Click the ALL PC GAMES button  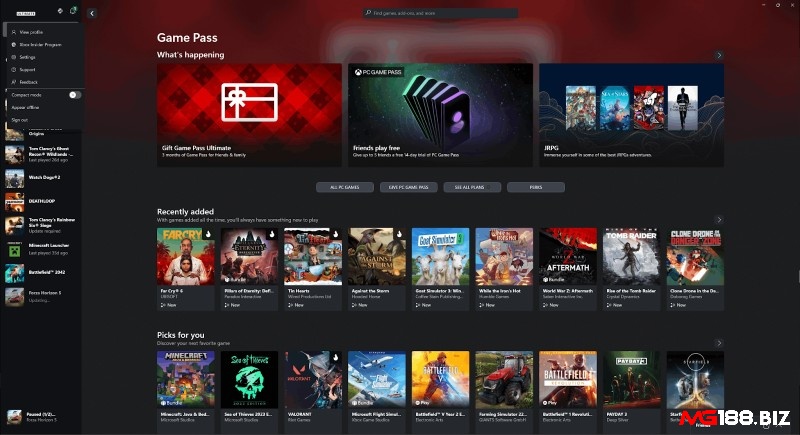pos(345,187)
